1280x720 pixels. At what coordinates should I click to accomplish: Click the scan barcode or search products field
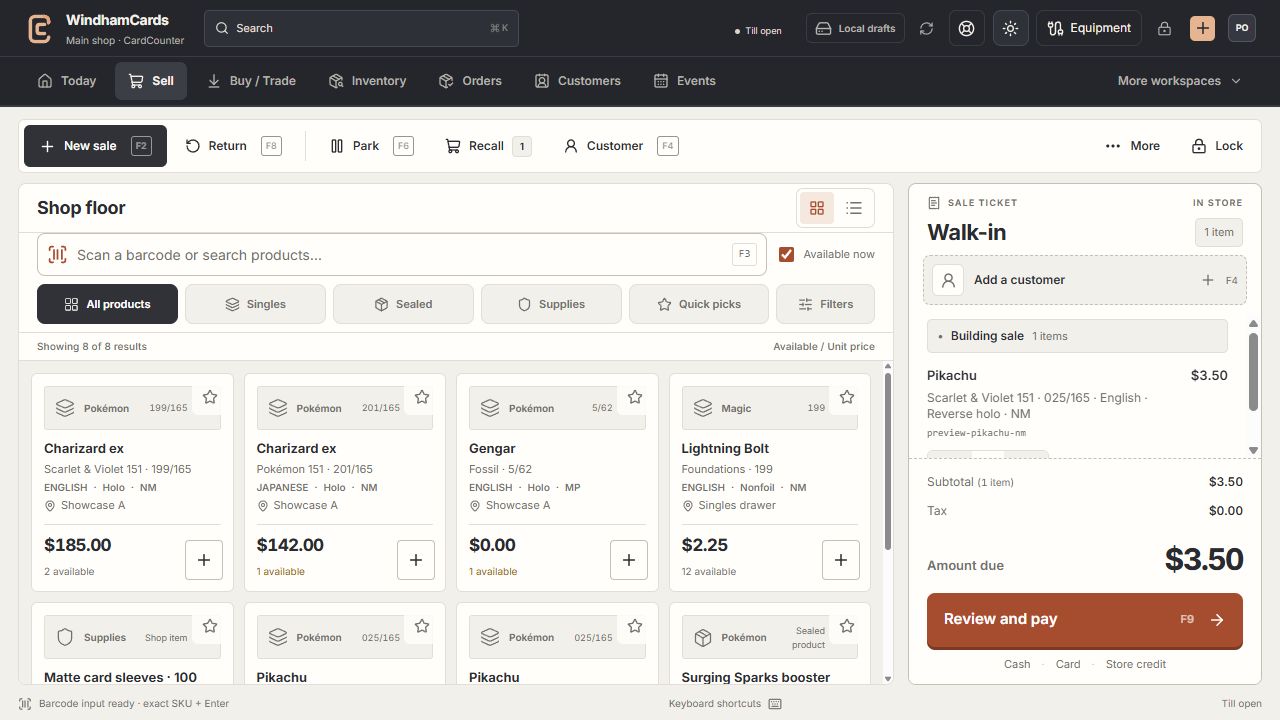(402, 255)
